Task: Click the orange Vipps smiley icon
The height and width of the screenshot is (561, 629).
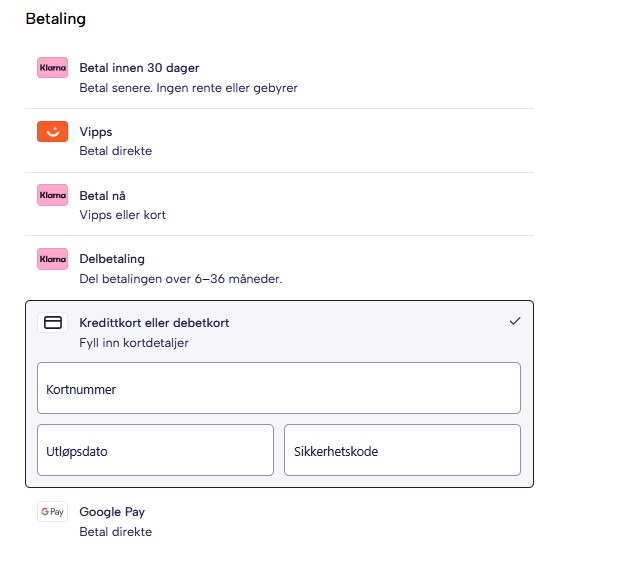Action: (53, 132)
